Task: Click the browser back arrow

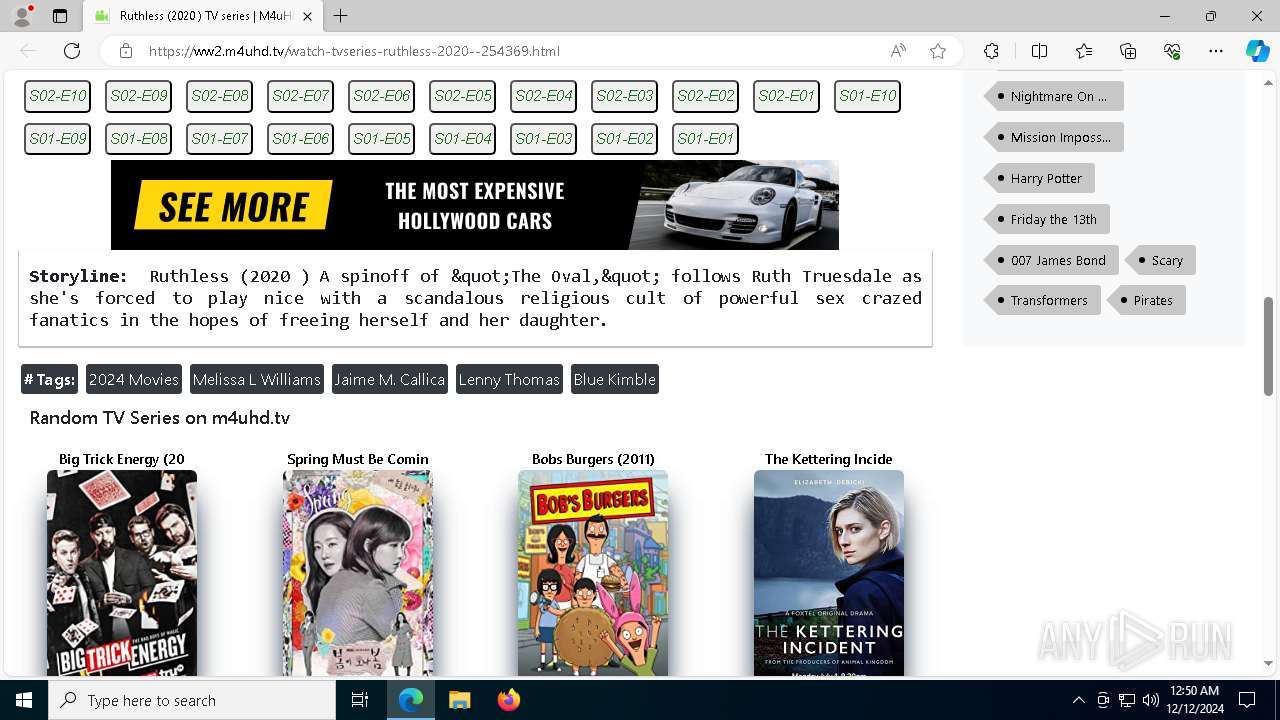Action: click(x=28, y=51)
